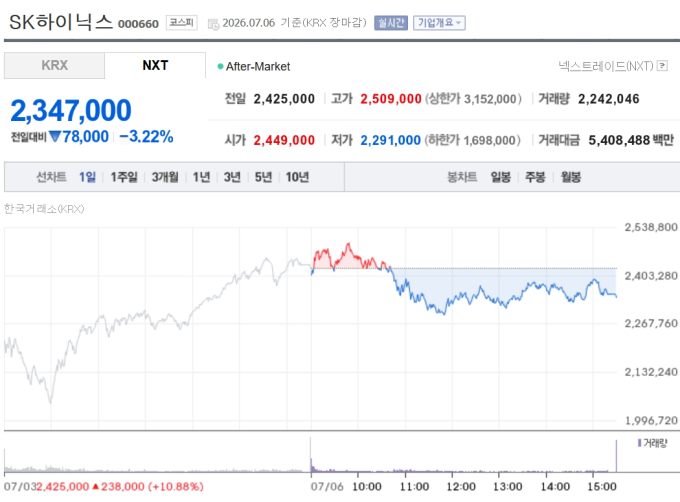Switch to 주봉 candle chart
The width and height of the screenshot is (680, 502).
pyautogui.click(x=535, y=177)
